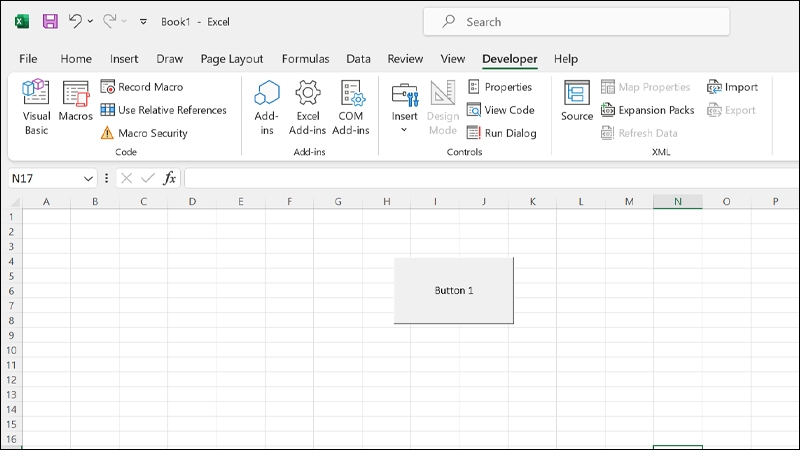Viewport: 800px width, 450px height.
Task: Select column A header
Action: tap(46, 202)
